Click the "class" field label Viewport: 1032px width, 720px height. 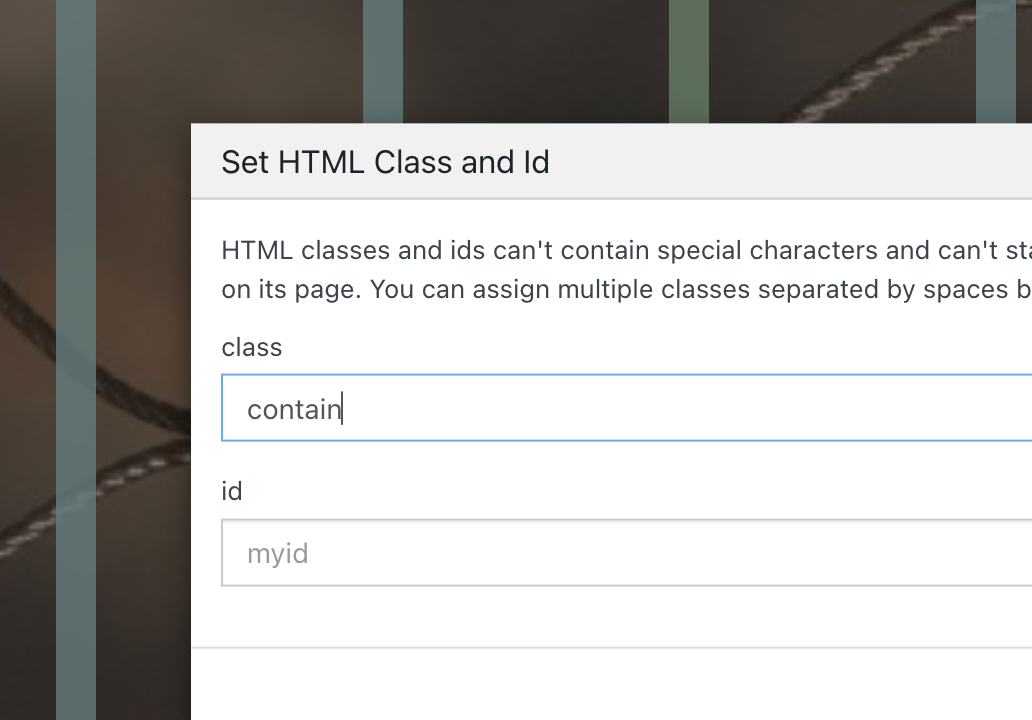click(252, 347)
